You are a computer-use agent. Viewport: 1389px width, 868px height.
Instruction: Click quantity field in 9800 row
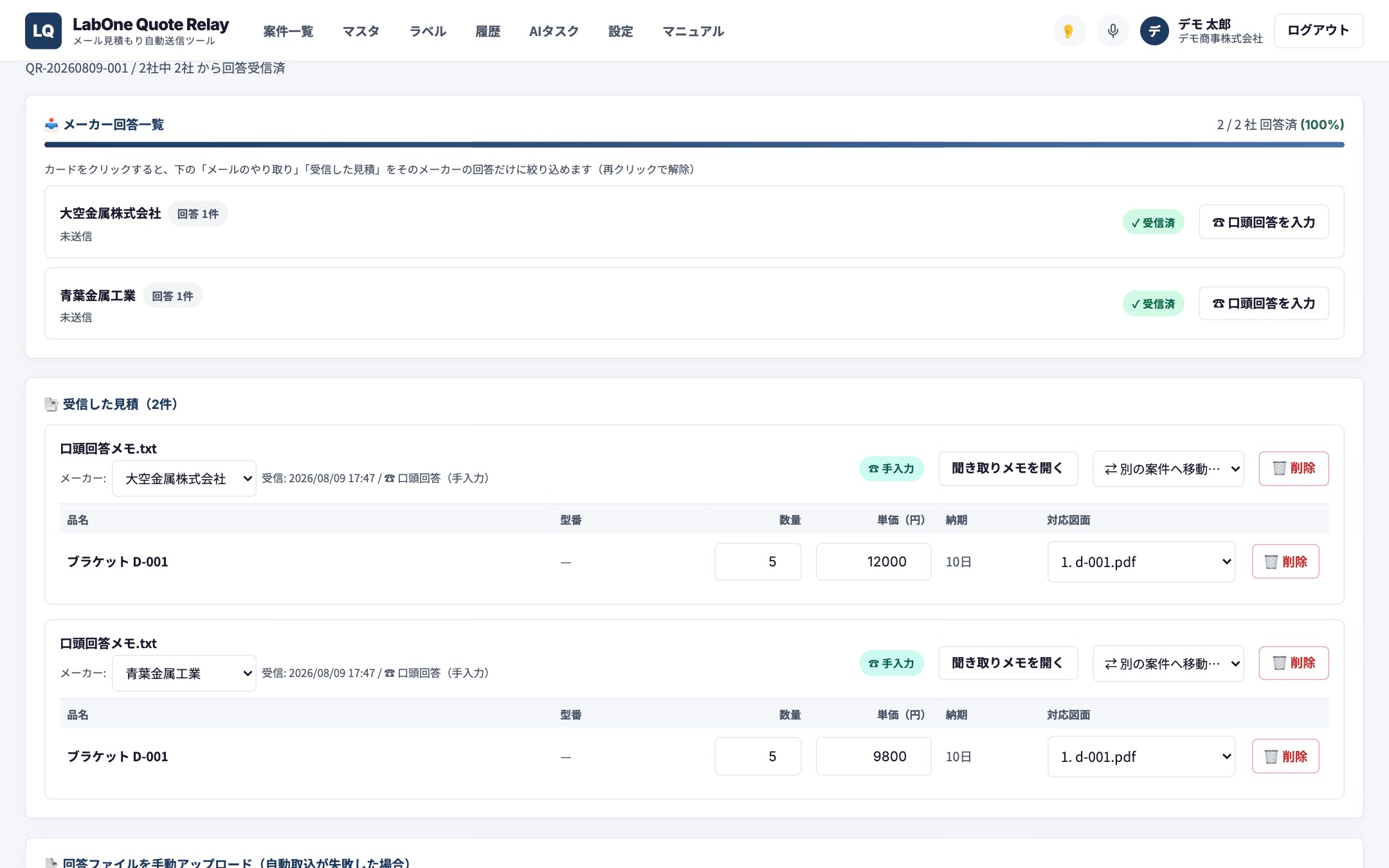click(758, 756)
